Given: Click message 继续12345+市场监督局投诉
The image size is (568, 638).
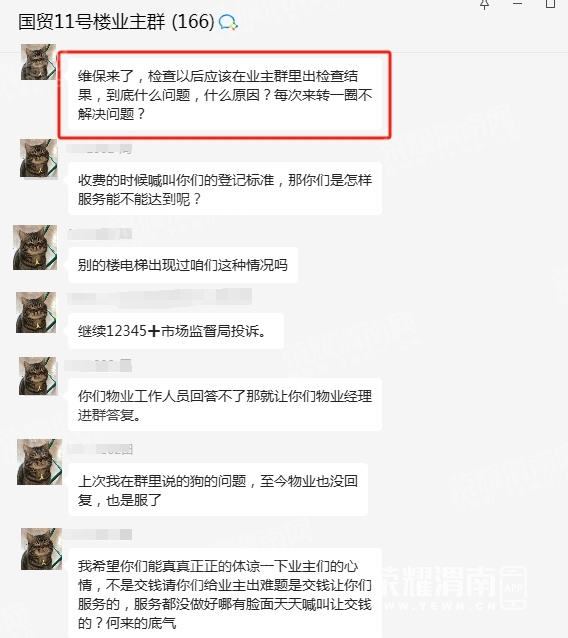Looking at the screenshot, I should [176, 331].
